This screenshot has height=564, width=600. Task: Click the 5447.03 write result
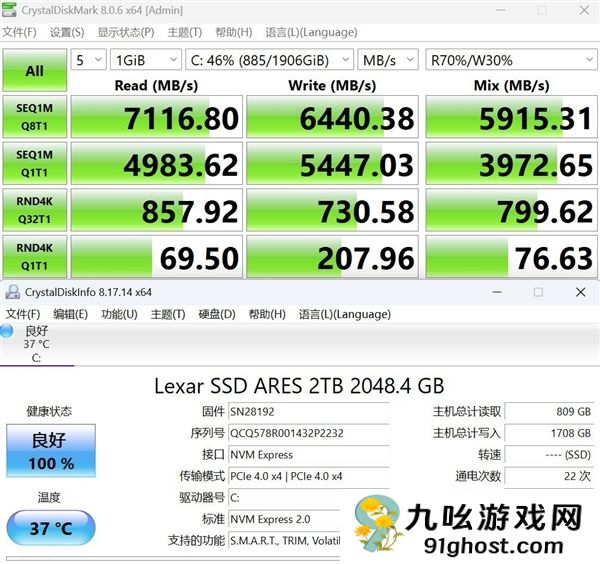pos(332,163)
